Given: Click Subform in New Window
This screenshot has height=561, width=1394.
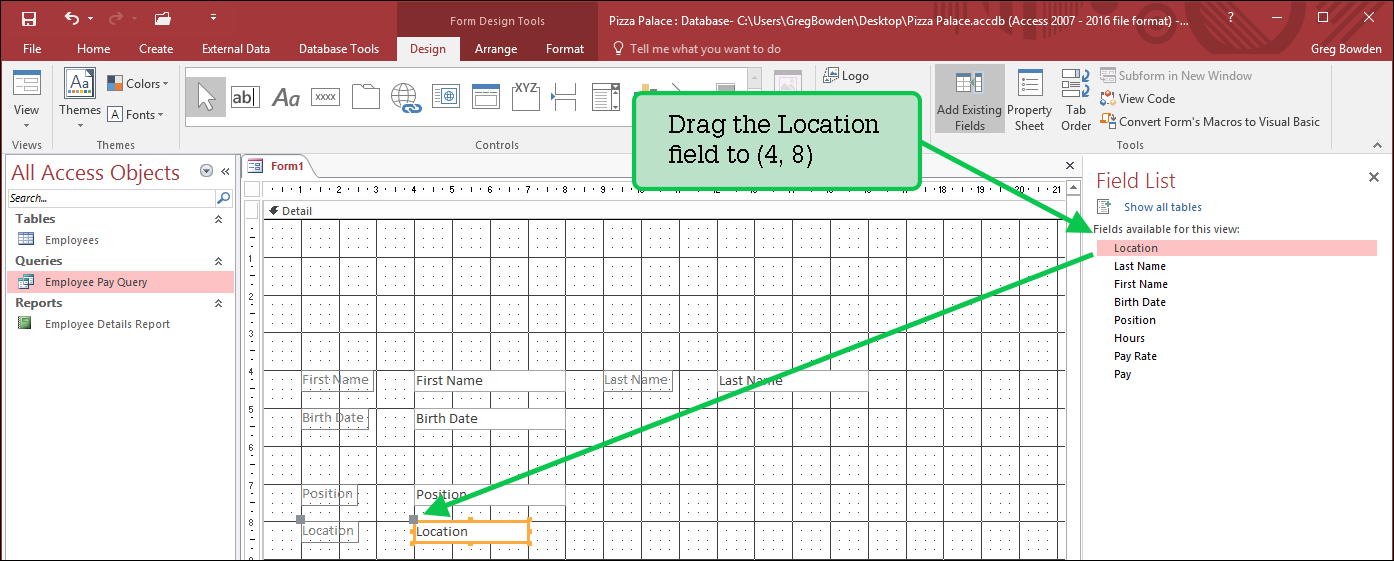Looking at the screenshot, I should click(1176, 75).
